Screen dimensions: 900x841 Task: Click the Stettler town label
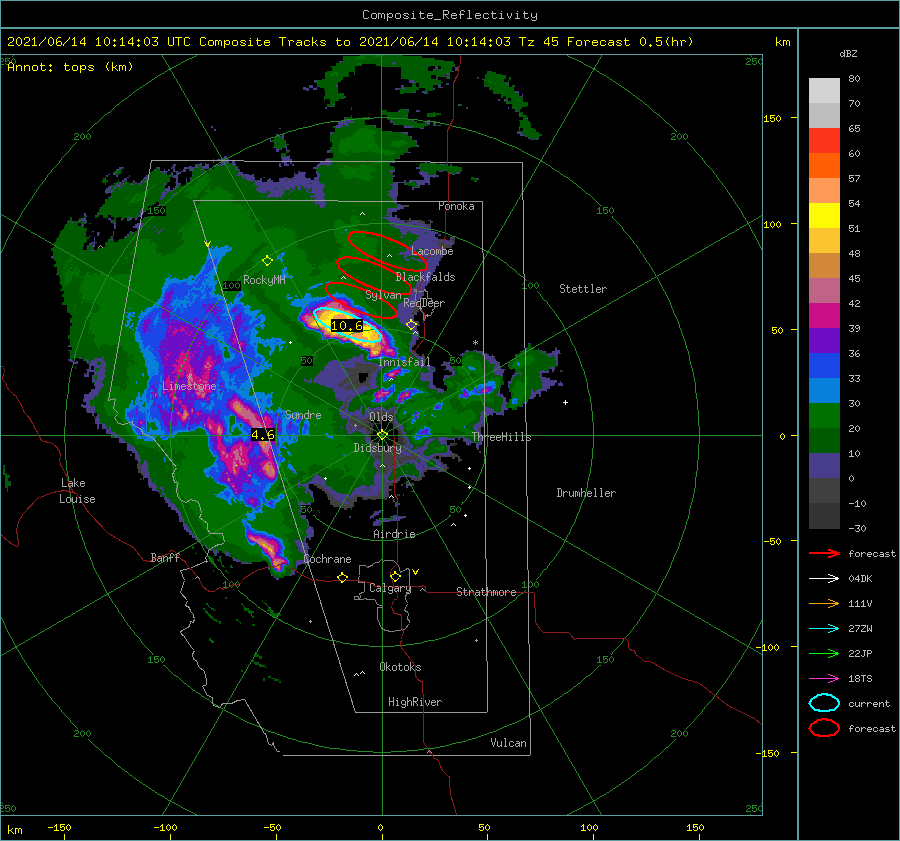583,289
